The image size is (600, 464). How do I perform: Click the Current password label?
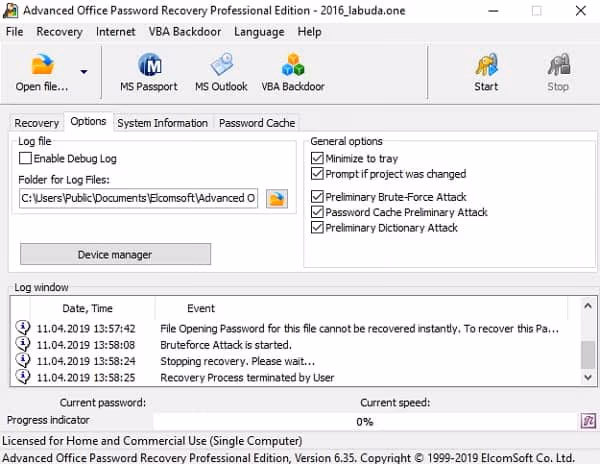click(x=103, y=402)
